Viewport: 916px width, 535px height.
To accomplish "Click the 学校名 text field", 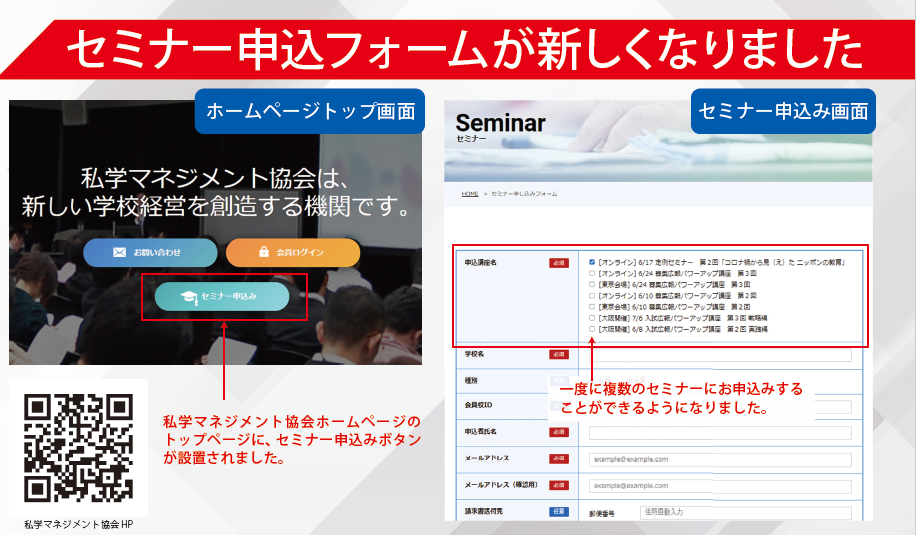I will [x=720, y=355].
